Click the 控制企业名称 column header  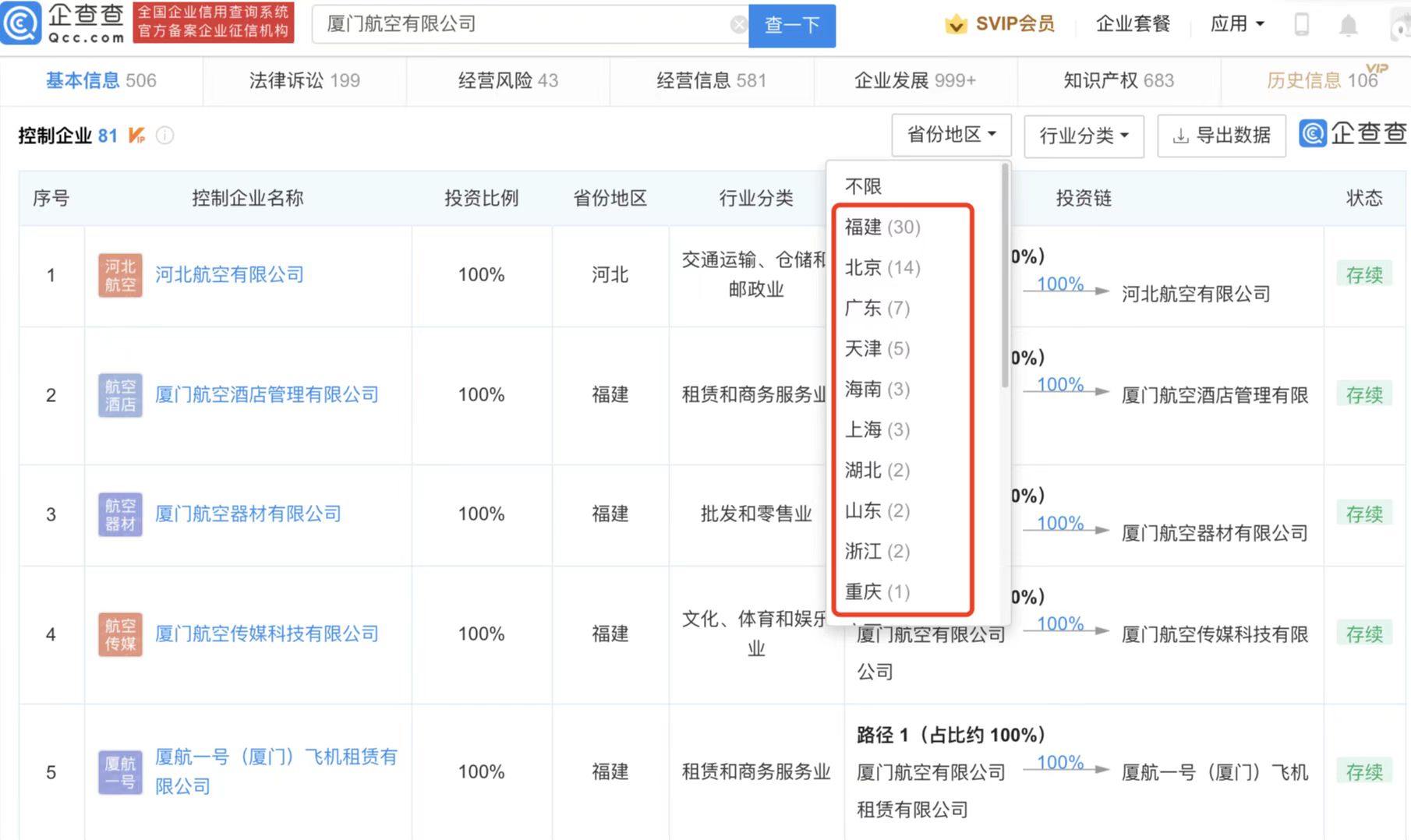point(248,198)
